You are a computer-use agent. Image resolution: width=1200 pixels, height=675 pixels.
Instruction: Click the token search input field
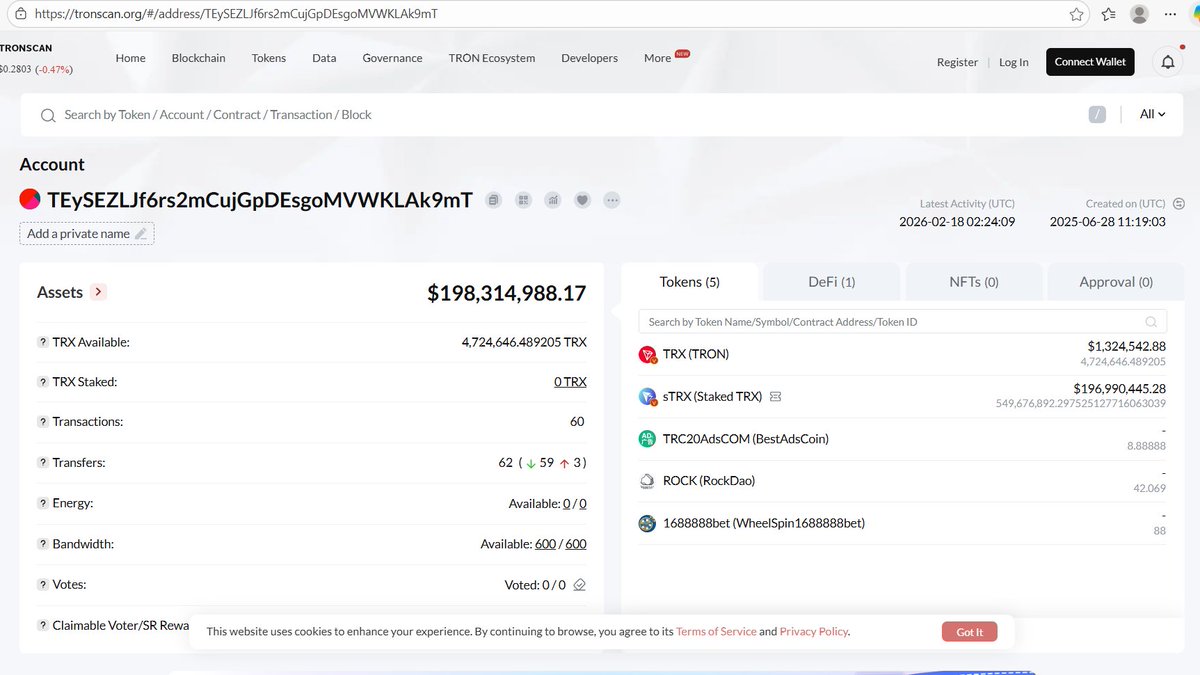(x=903, y=322)
